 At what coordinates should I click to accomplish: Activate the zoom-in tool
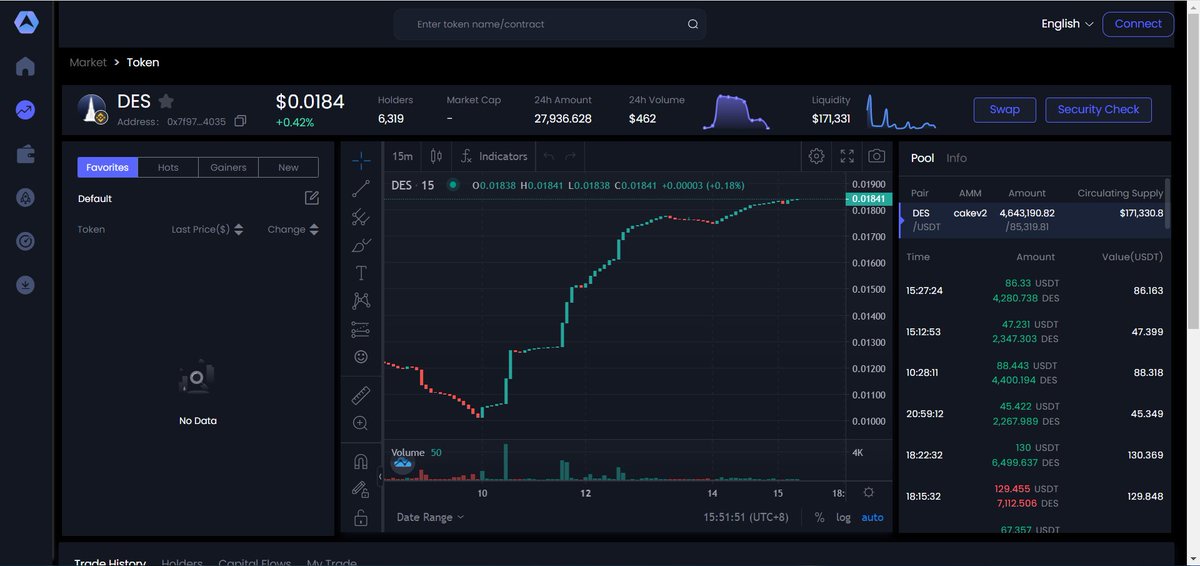(x=361, y=423)
